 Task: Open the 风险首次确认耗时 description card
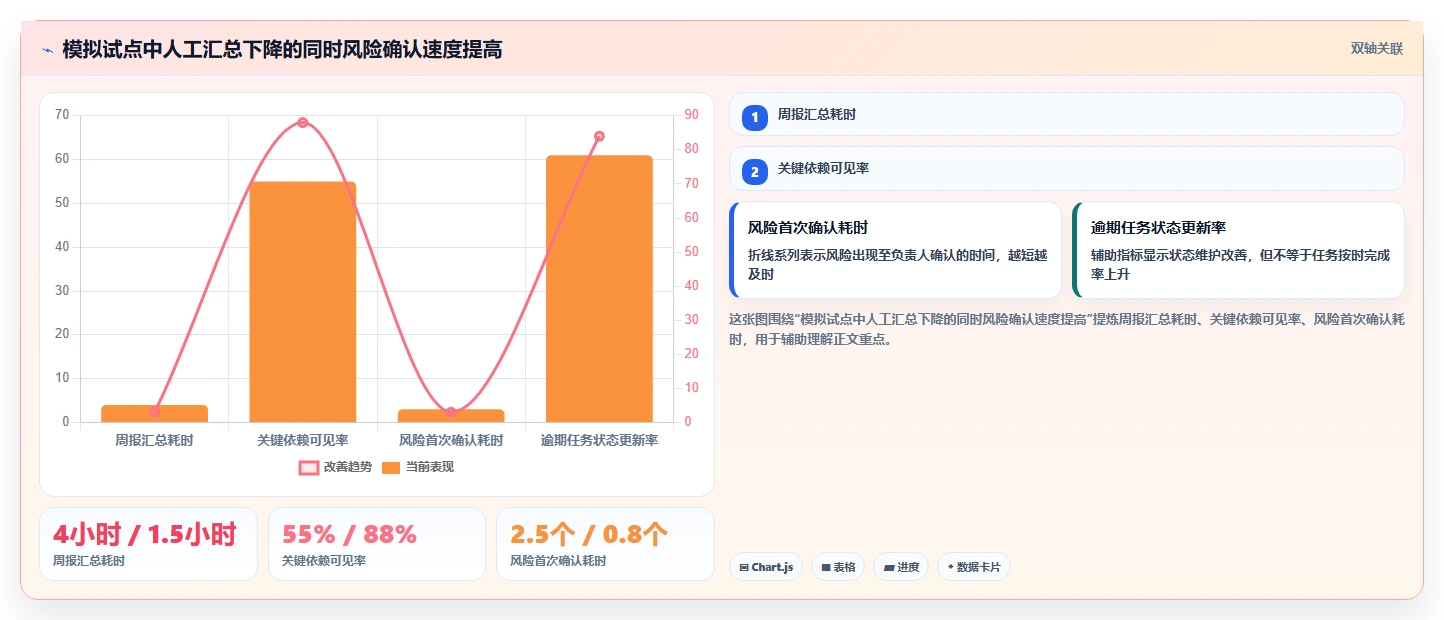895,250
